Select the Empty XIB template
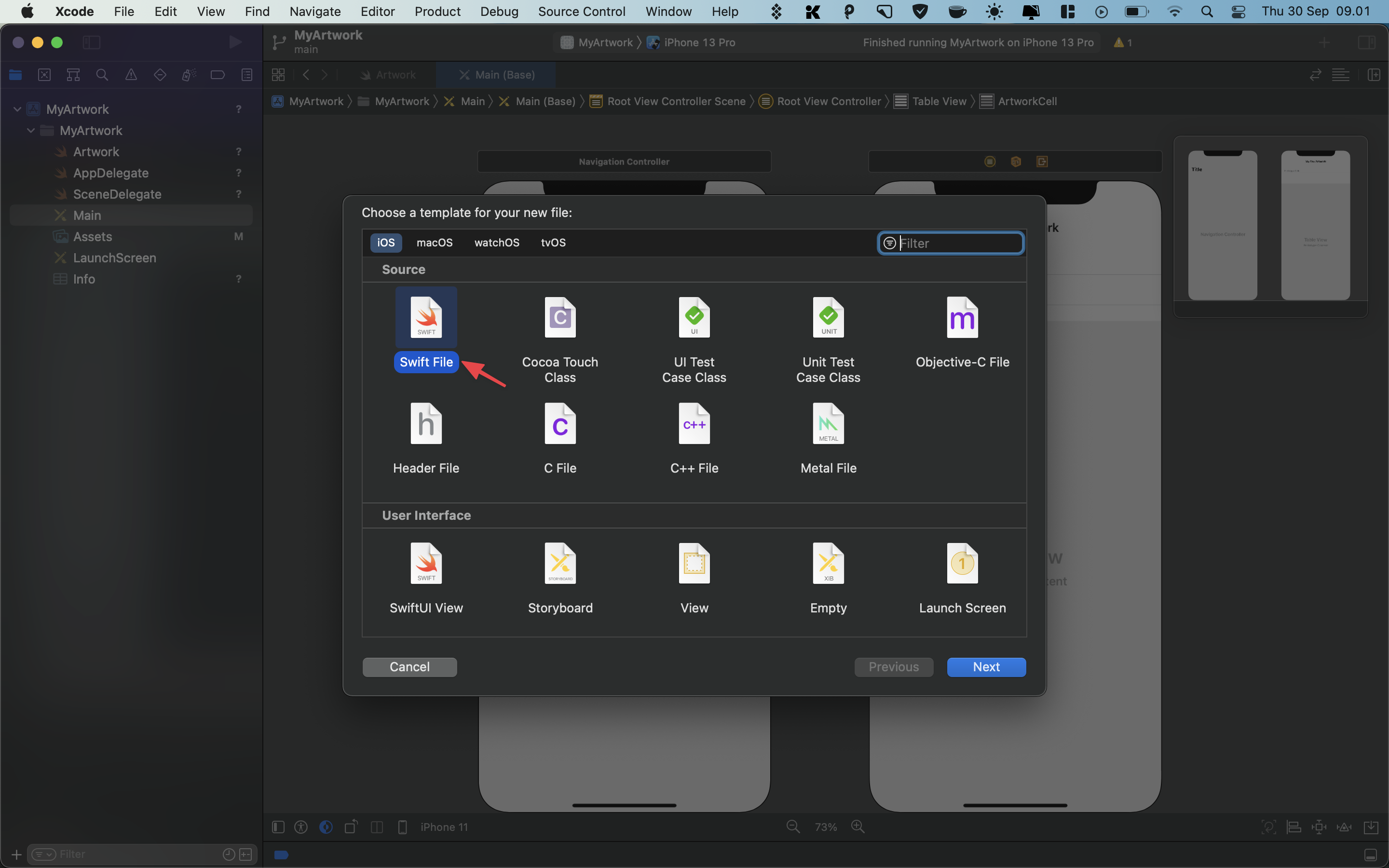The image size is (1389, 868). (828, 578)
